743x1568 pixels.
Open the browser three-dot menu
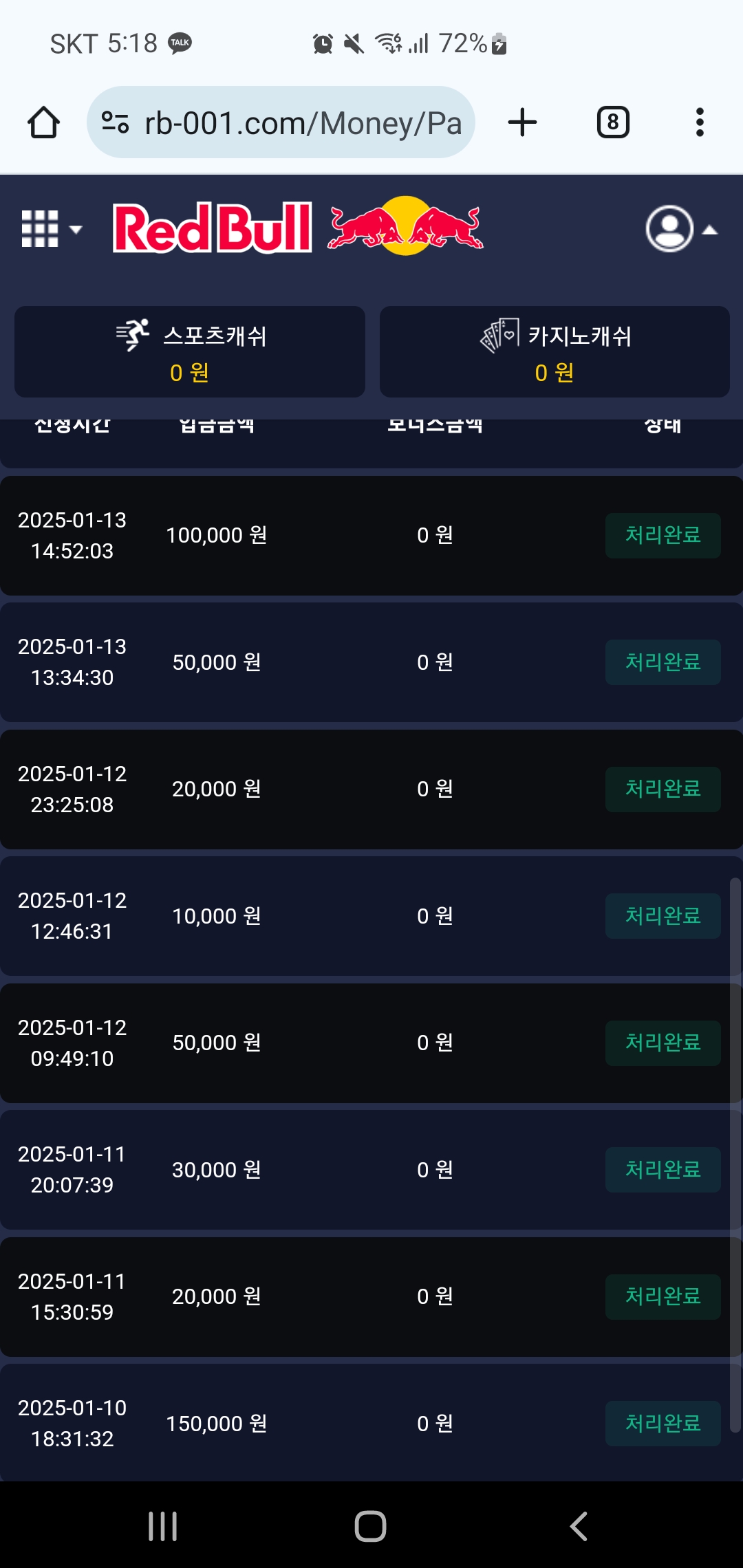coord(700,122)
